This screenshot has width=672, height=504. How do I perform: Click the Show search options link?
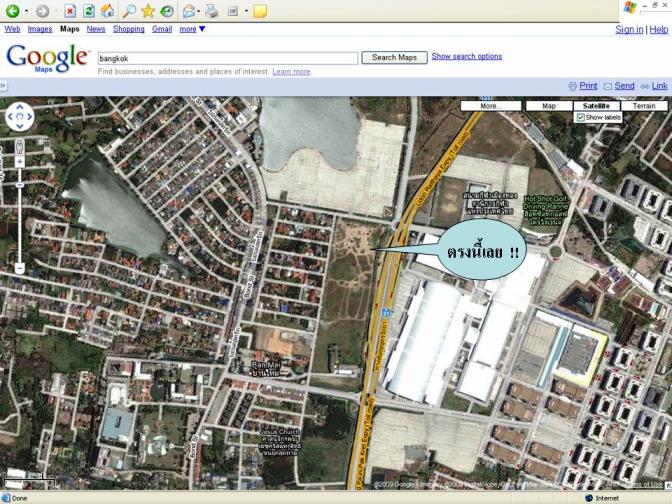(x=467, y=56)
